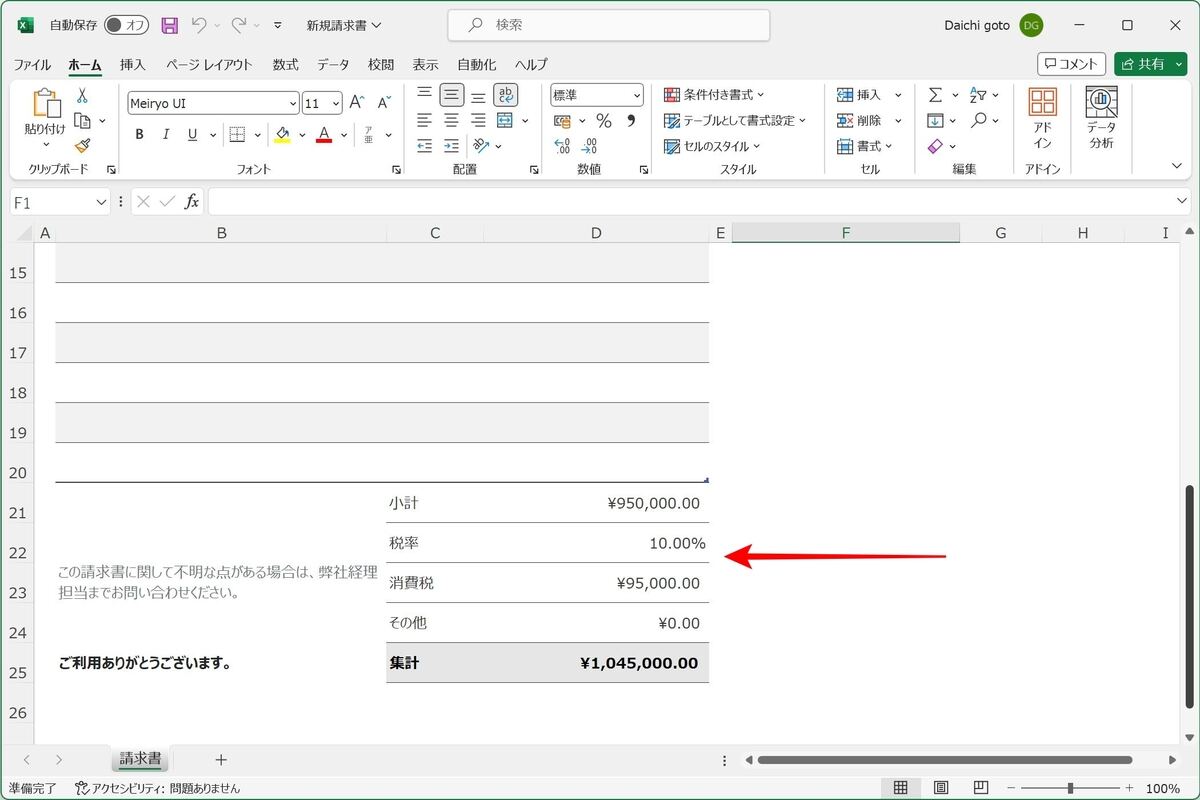
Task: Cut selection with scissors icon
Action: point(82,95)
